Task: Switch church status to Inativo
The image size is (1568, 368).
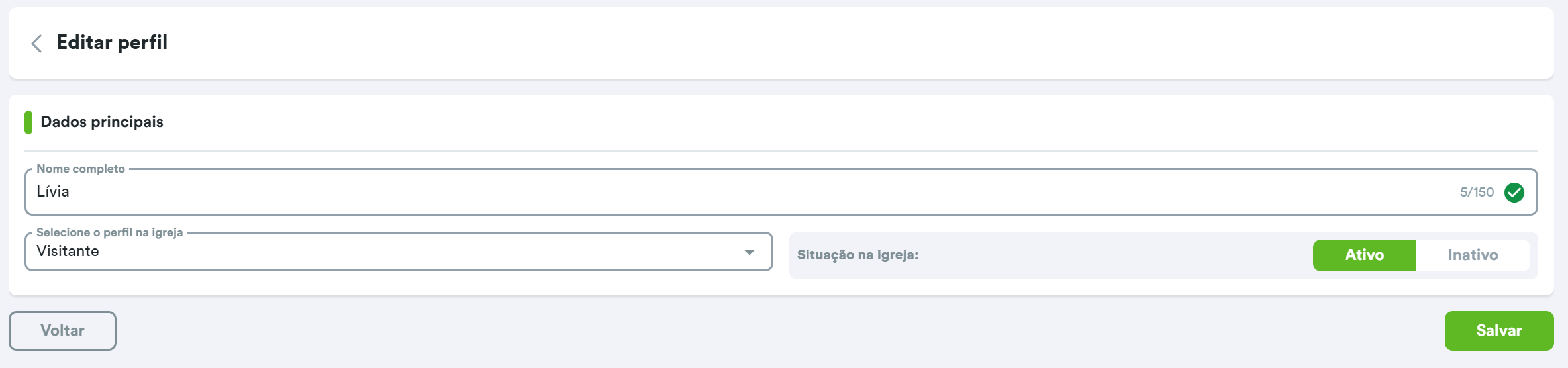Action: (1473, 255)
